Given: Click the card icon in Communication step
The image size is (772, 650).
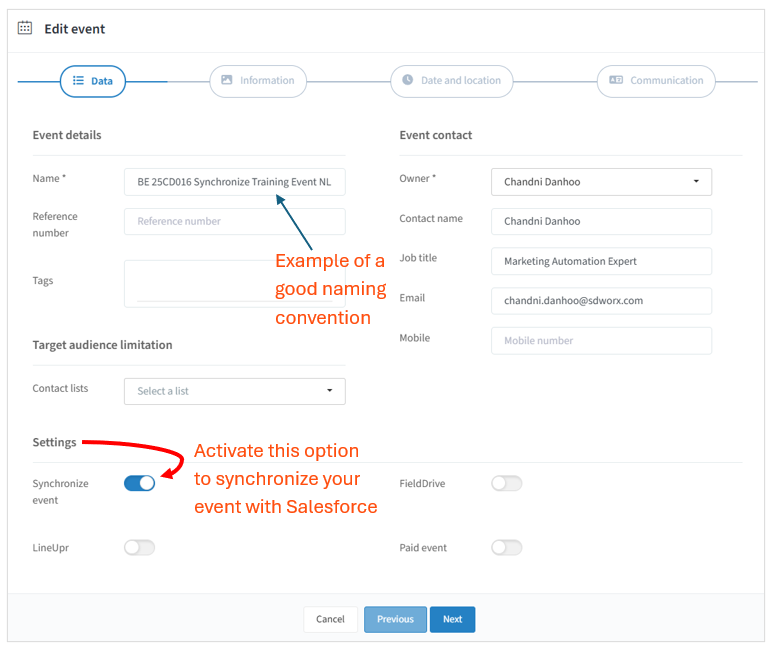Looking at the screenshot, I should [x=616, y=80].
